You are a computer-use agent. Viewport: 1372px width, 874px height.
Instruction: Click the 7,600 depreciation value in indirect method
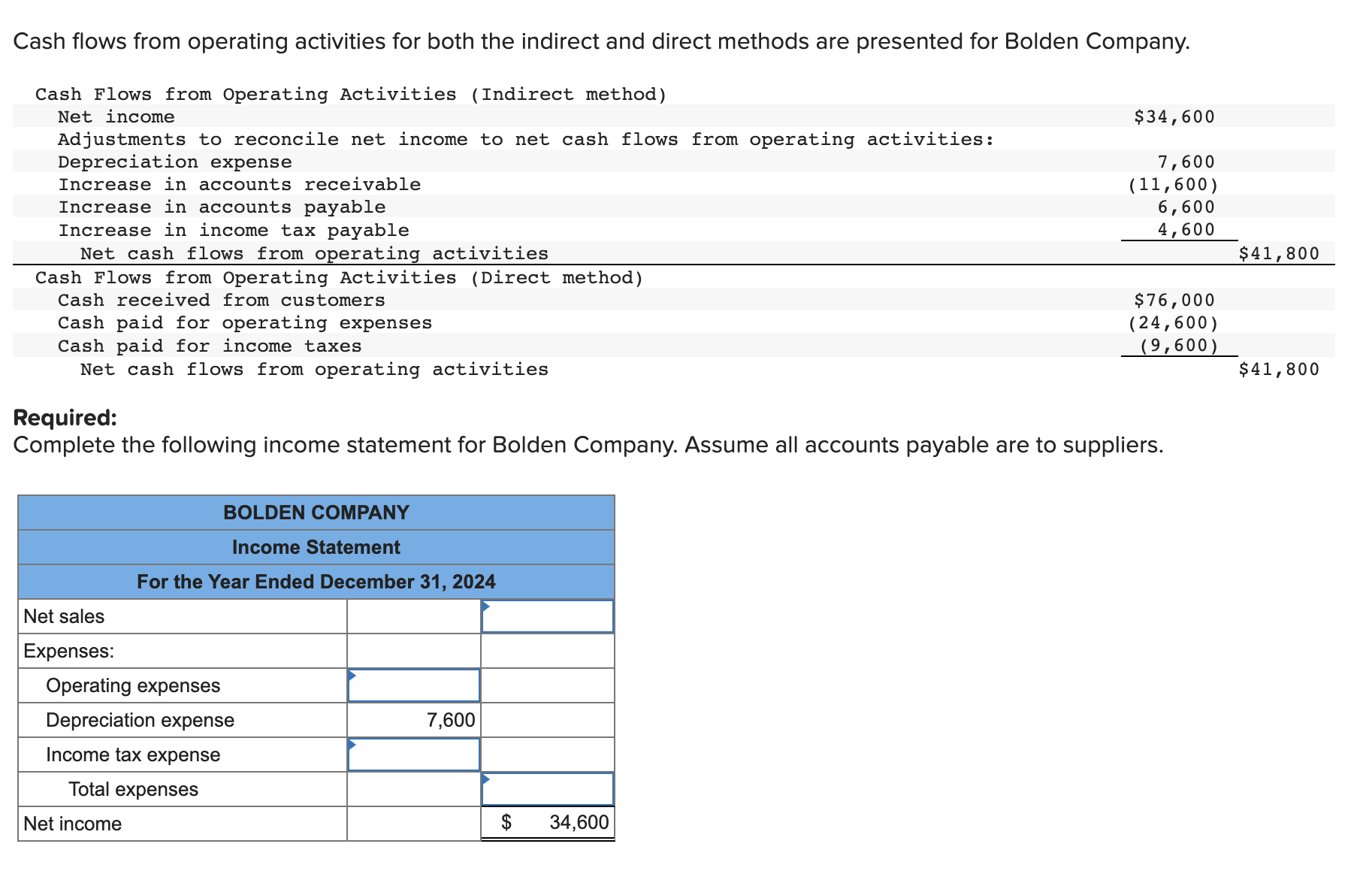click(x=1186, y=162)
